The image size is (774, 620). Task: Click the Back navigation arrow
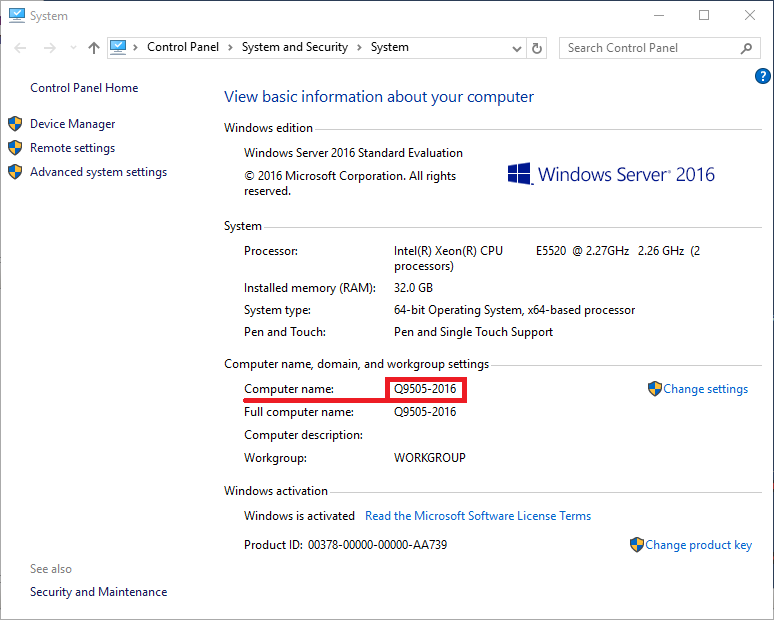pyautogui.click(x=20, y=48)
